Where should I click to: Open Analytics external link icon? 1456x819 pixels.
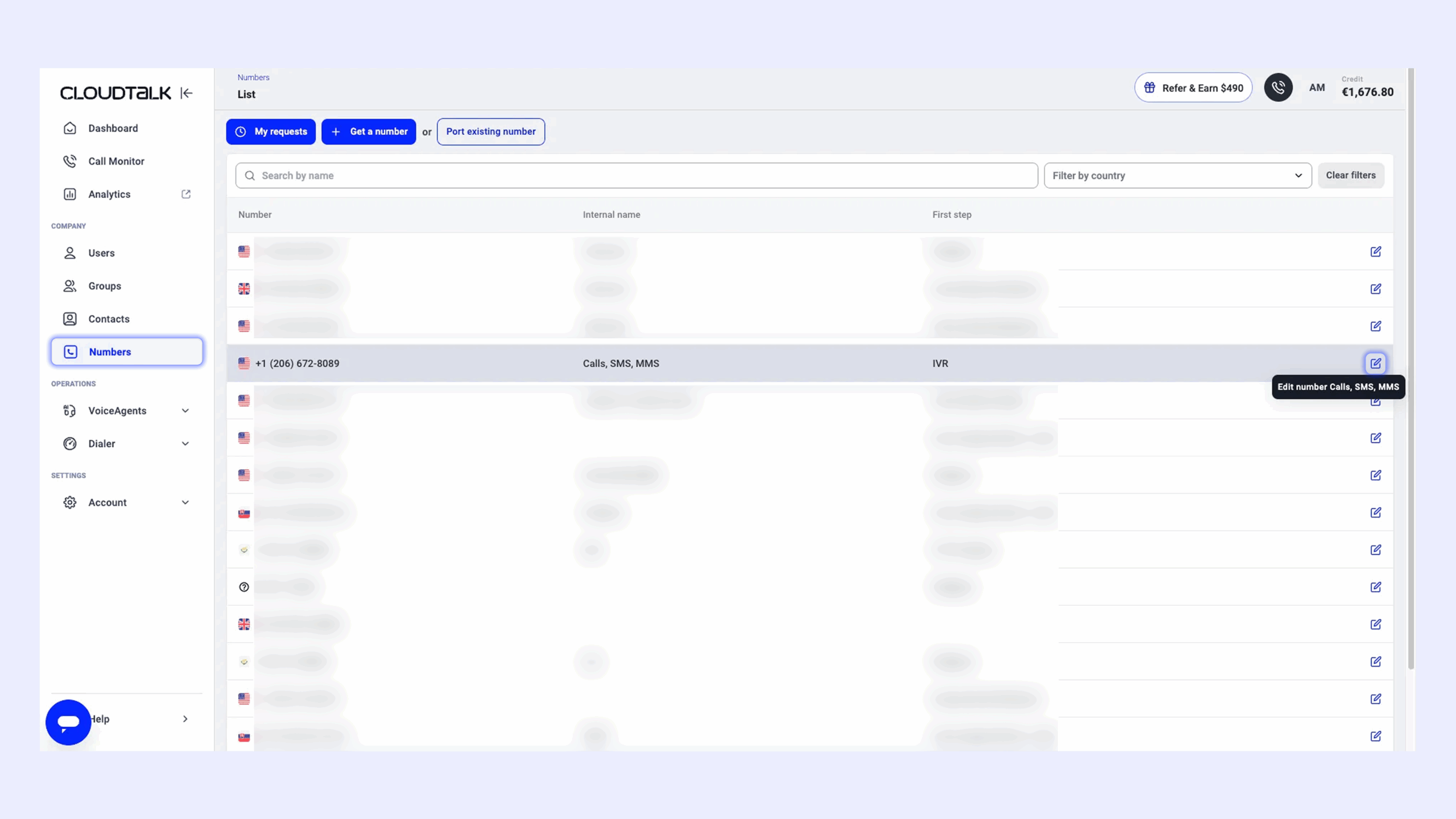tap(186, 195)
